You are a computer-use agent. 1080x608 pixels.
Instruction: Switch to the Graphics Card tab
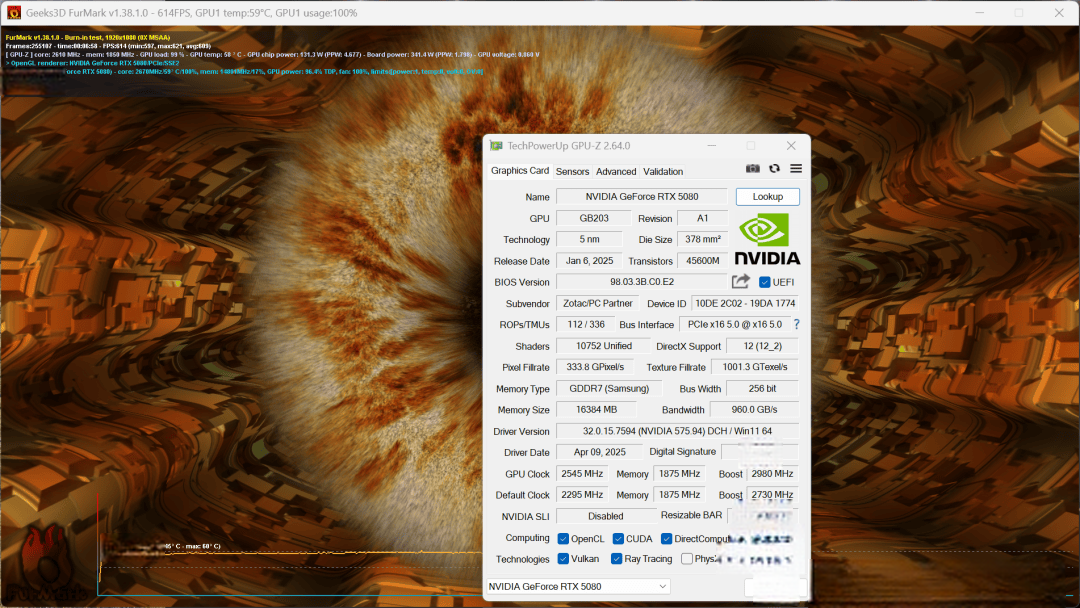click(520, 171)
